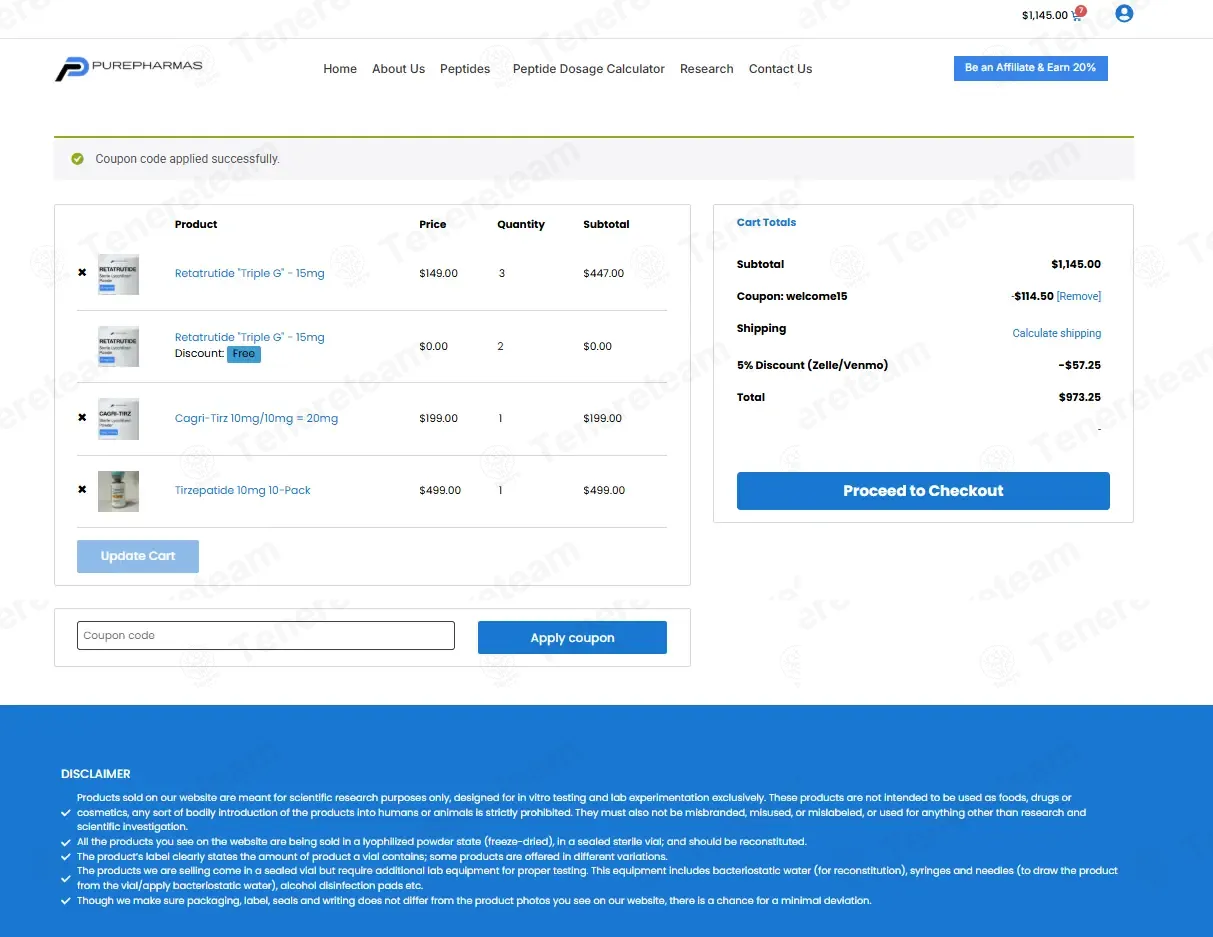Remove Cagri-Tirz from the cart
Viewport: 1213px width, 937px height.
click(x=82, y=418)
